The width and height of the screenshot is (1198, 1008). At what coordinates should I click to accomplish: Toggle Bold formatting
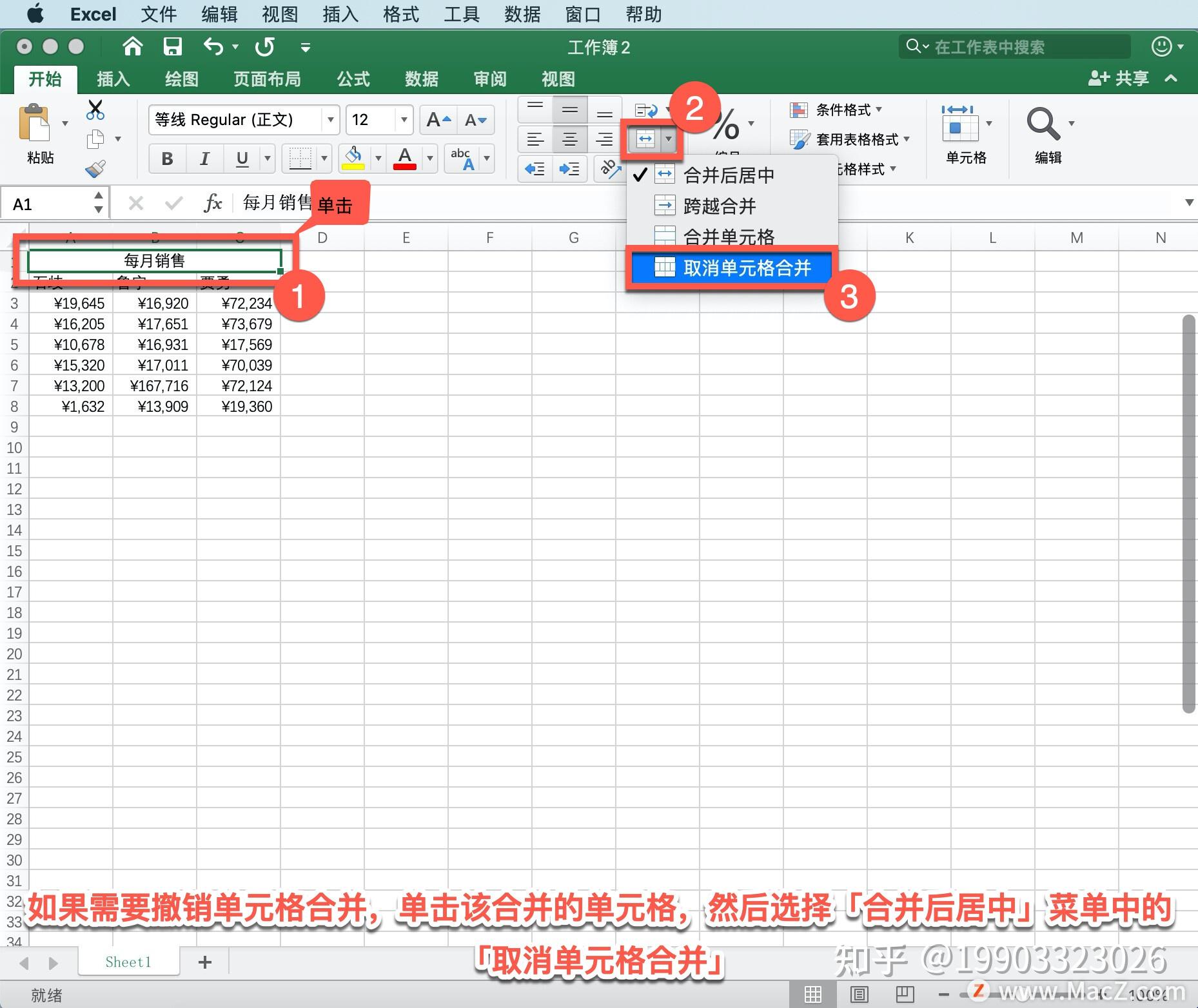tap(168, 159)
